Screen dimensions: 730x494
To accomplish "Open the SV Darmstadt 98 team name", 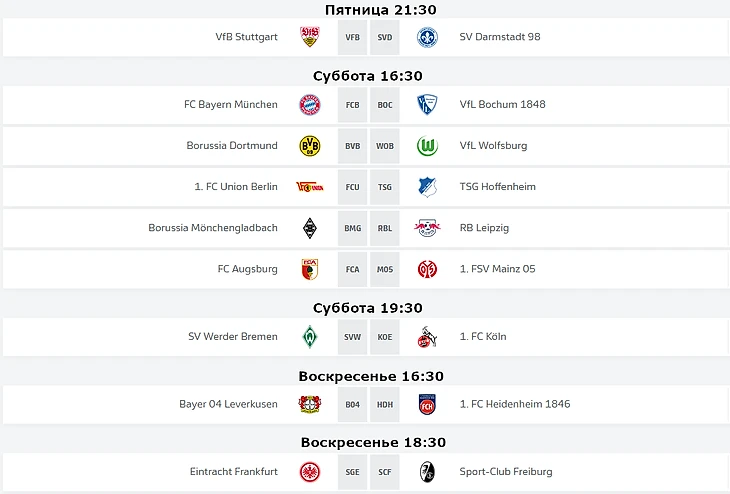I will click(x=499, y=37).
